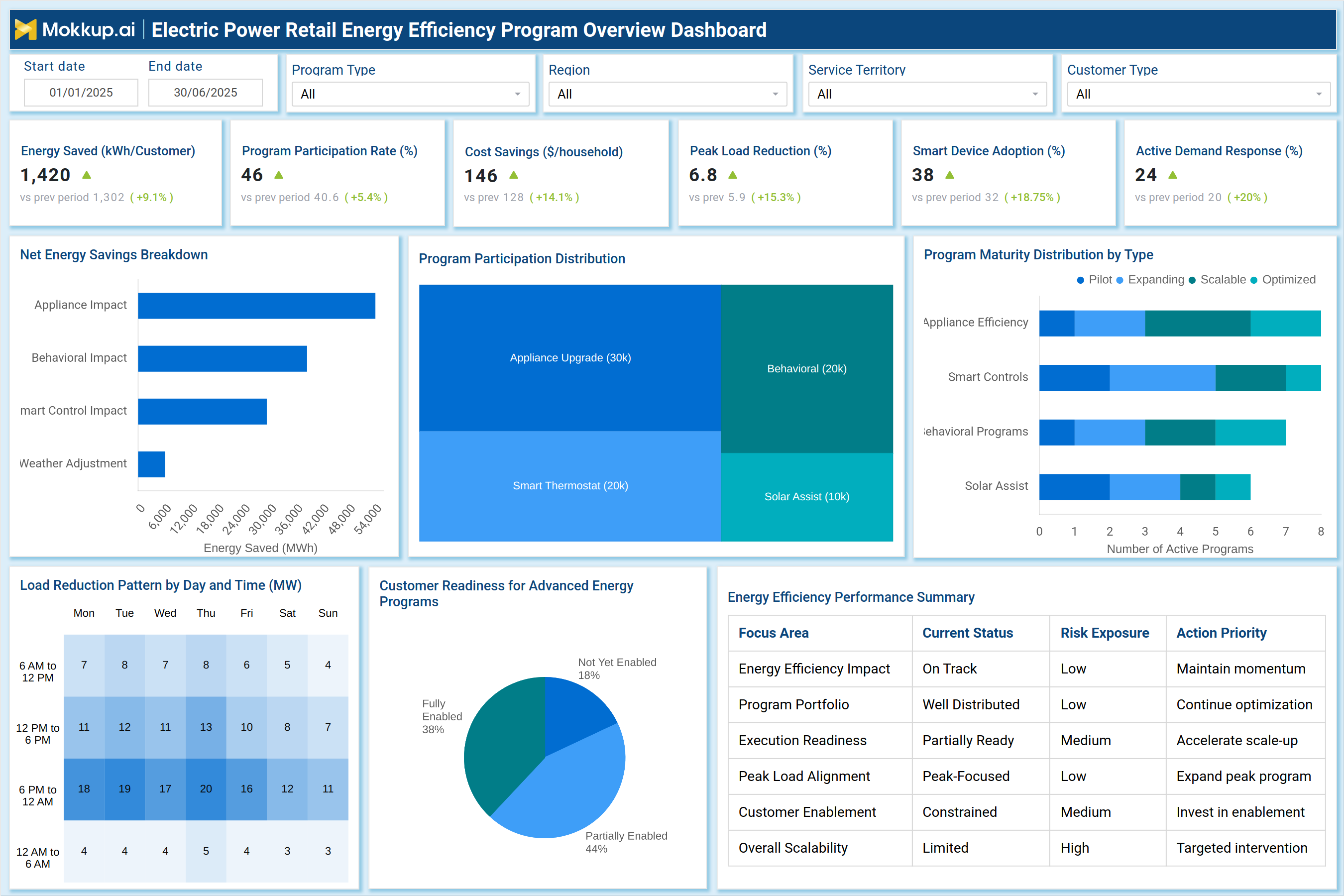Select the Behavioral Impact bar
The height and width of the screenshot is (896, 1344).
coord(223,358)
